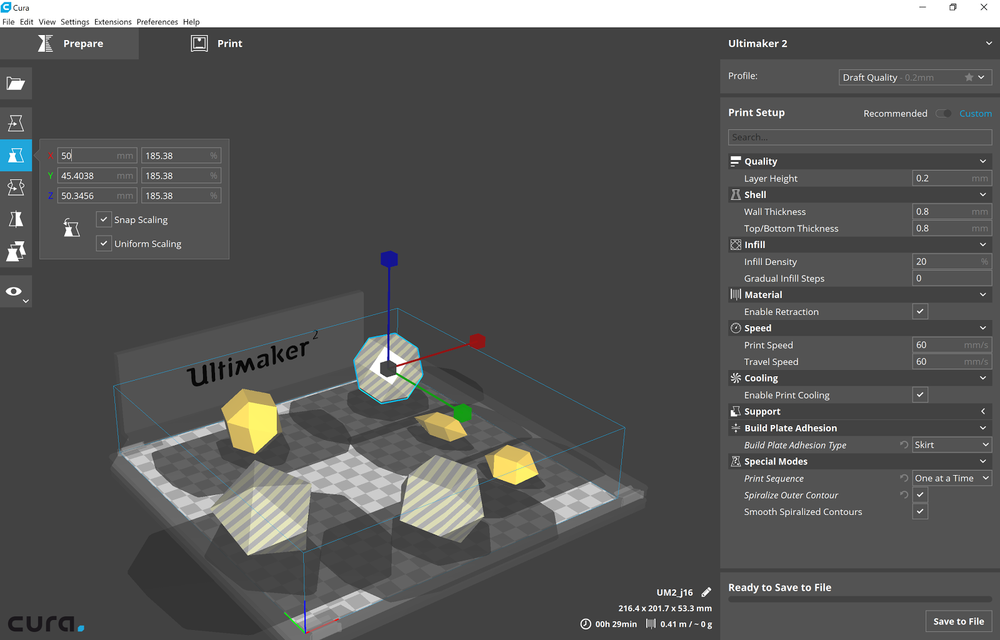The height and width of the screenshot is (640, 1000).
Task: Uncheck Enable Print Cooling
Action: 920,395
